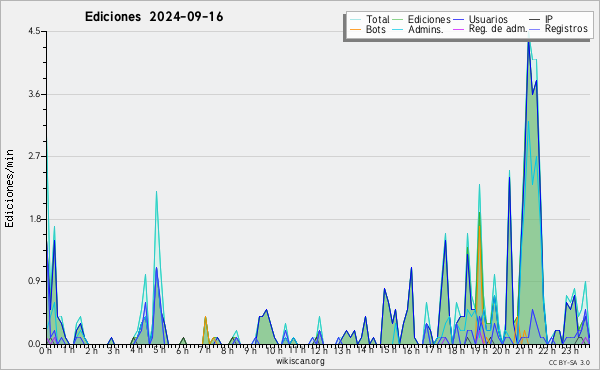Image resolution: width=600 pixels, height=370 pixels.
Task: Click the '19 h' x-axis label
Action: [479, 350]
